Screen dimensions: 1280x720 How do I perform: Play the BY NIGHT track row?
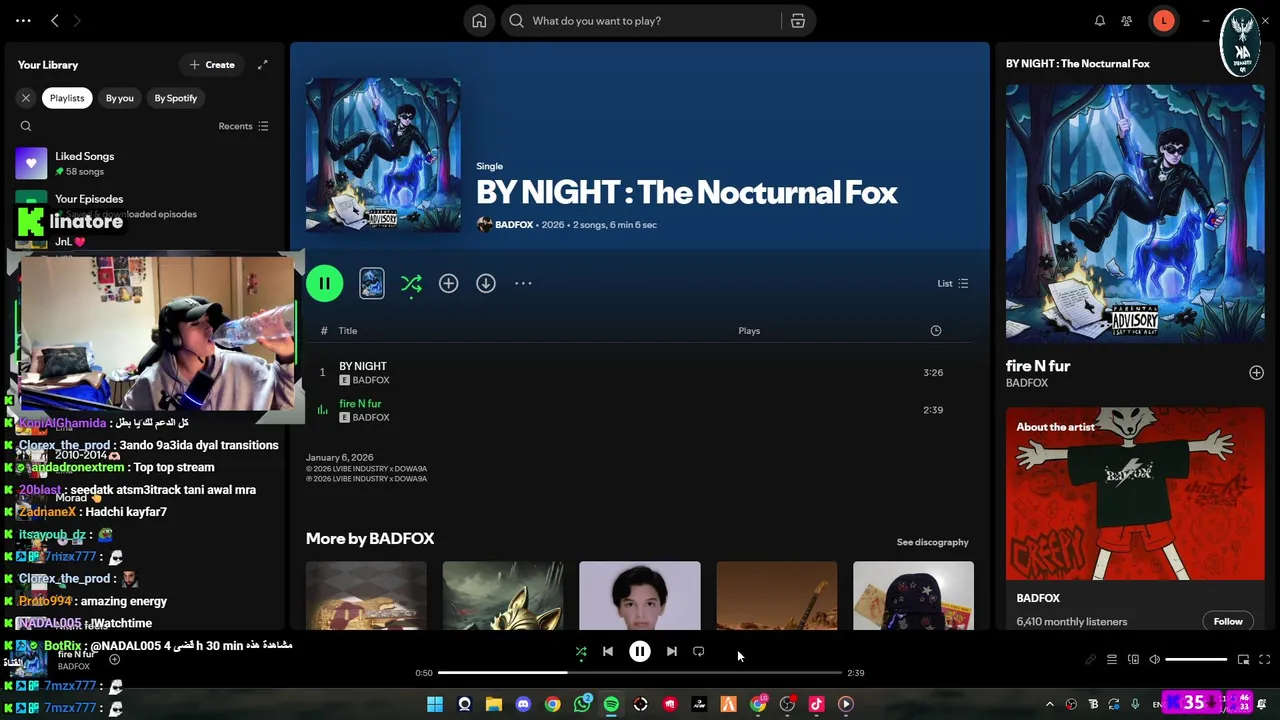[640, 373]
